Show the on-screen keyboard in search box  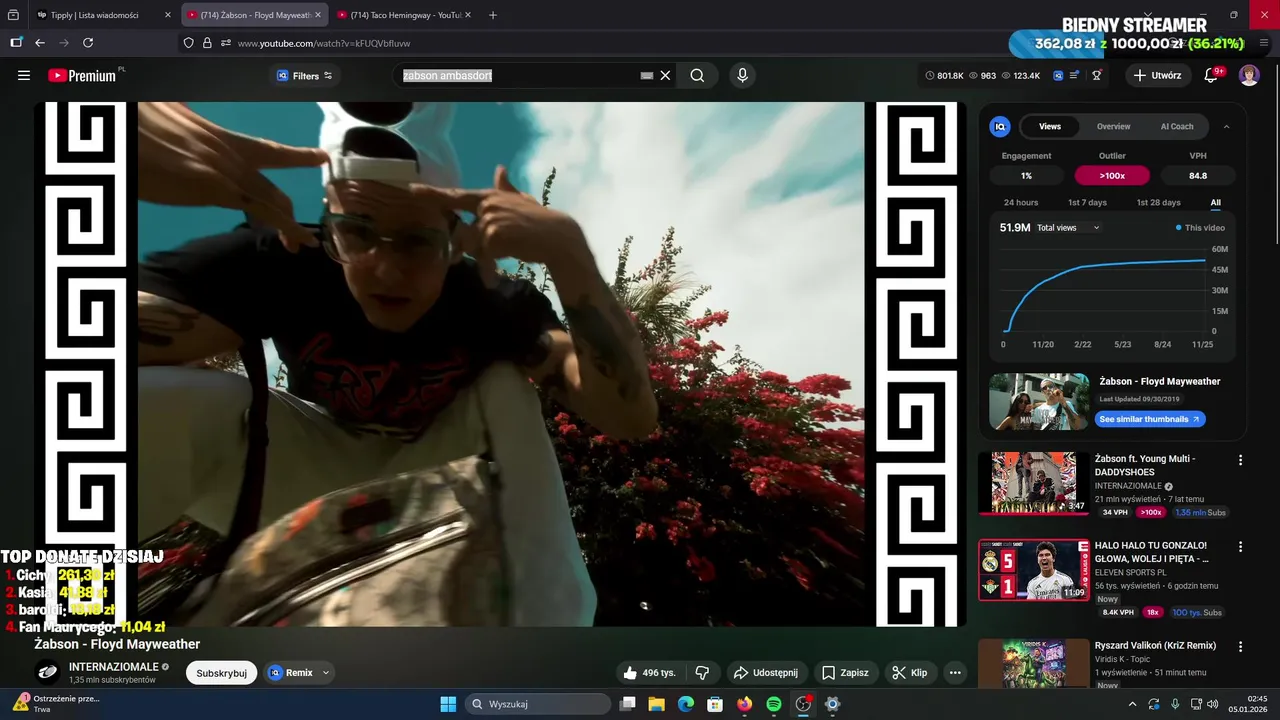click(647, 75)
